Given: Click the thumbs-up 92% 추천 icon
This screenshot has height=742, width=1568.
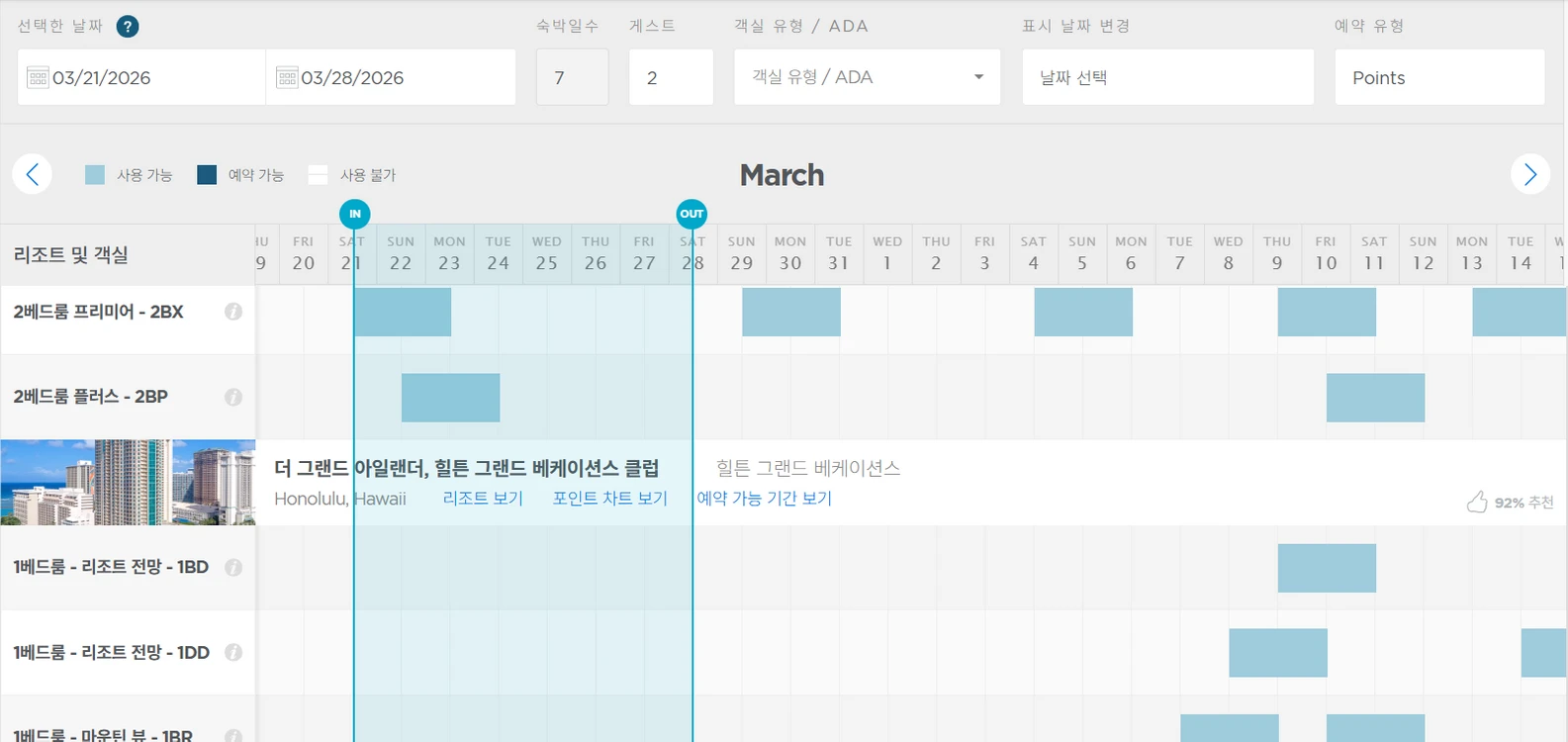Looking at the screenshot, I should [x=1477, y=502].
